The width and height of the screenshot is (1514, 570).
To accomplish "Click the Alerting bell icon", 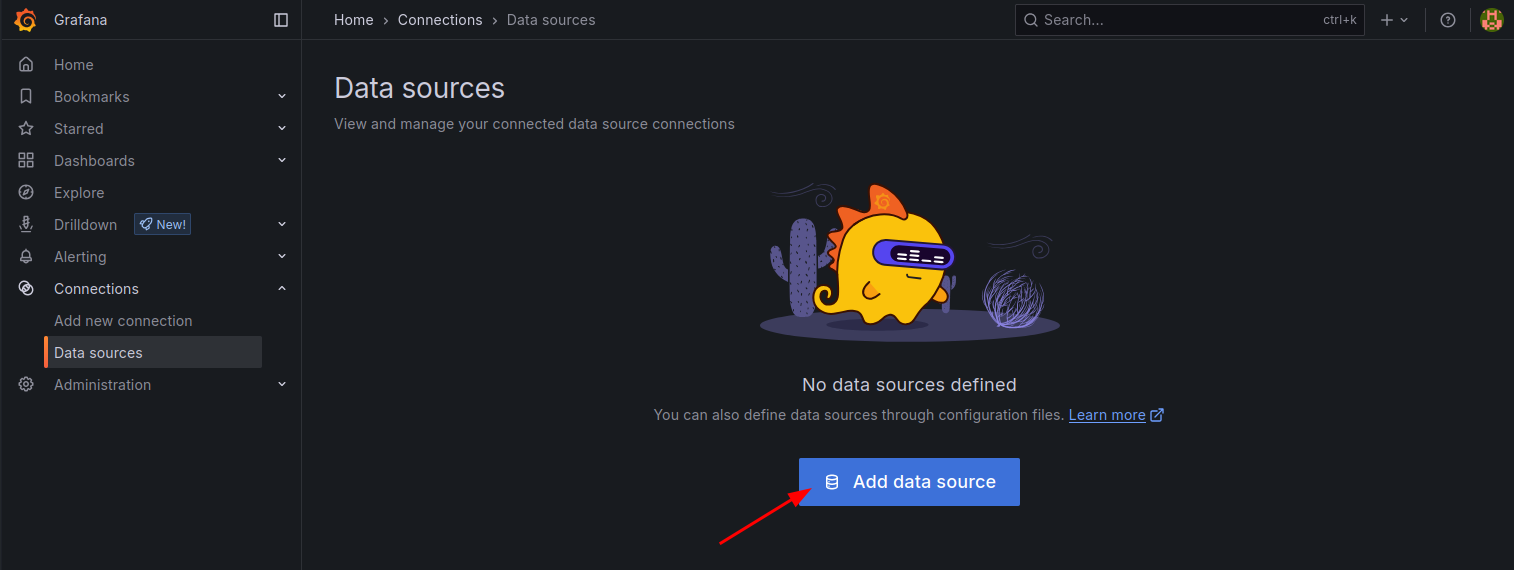I will [26, 257].
